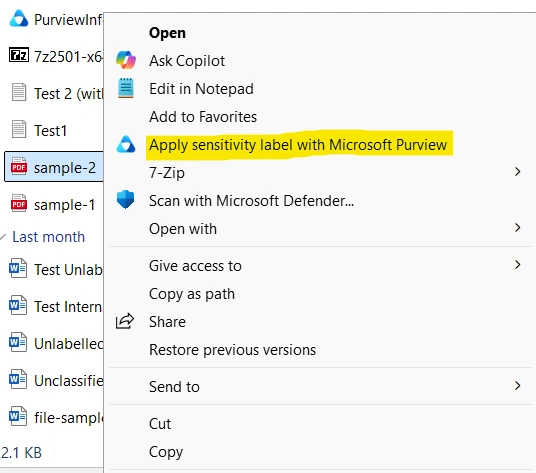Viewport: 536px width, 473px height.
Task: Select Restore previous versions
Action: point(232,350)
